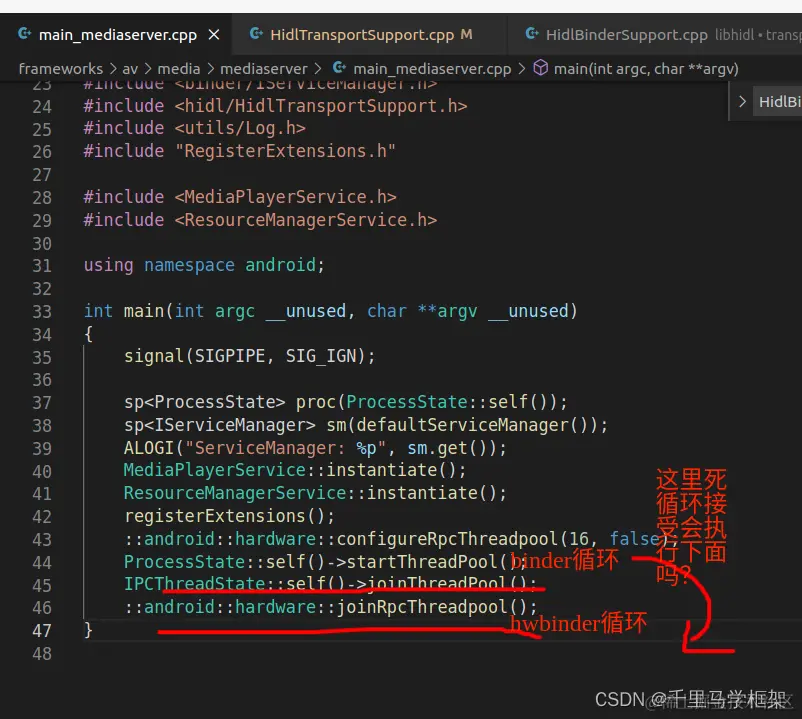Click 'MediaPlayerService::instantiate();' on line 40
The image size is (802, 719).
tap(295, 470)
